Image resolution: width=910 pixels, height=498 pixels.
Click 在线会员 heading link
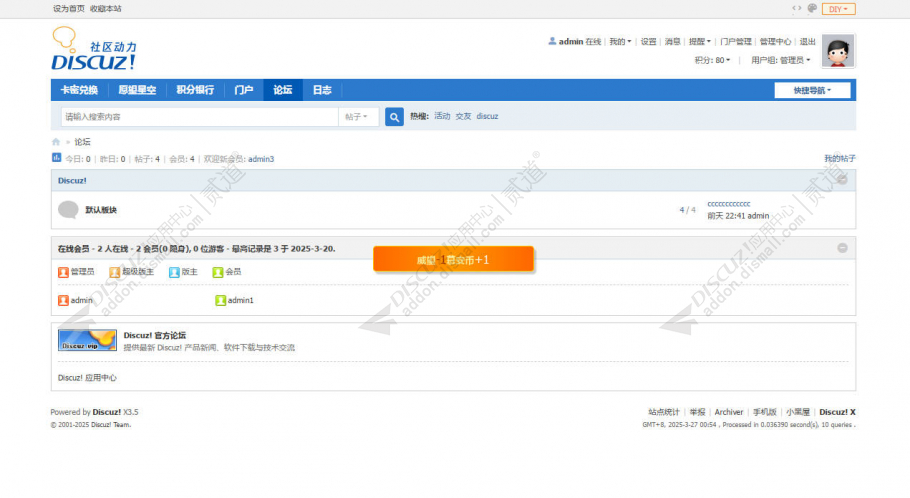(x=74, y=248)
